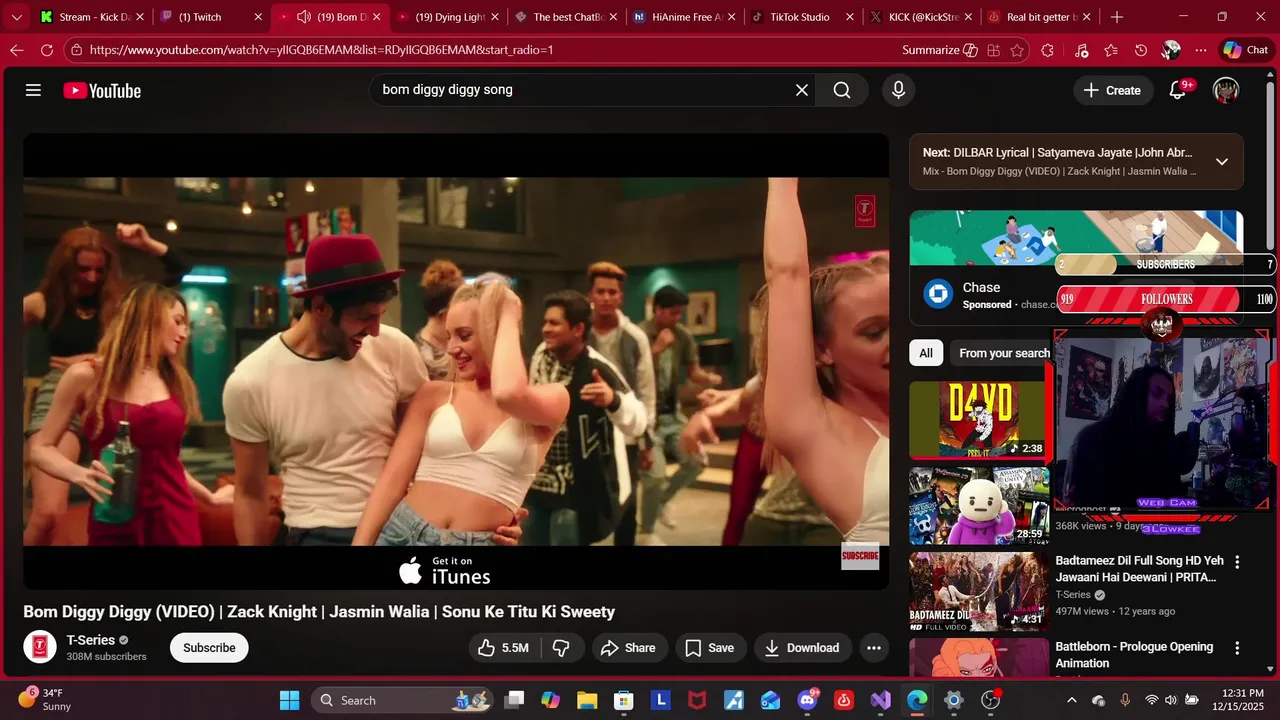This screenshot has width=1280, height=720.
Task: Open YouTube notifications bell
Action: coord(1178,90)
